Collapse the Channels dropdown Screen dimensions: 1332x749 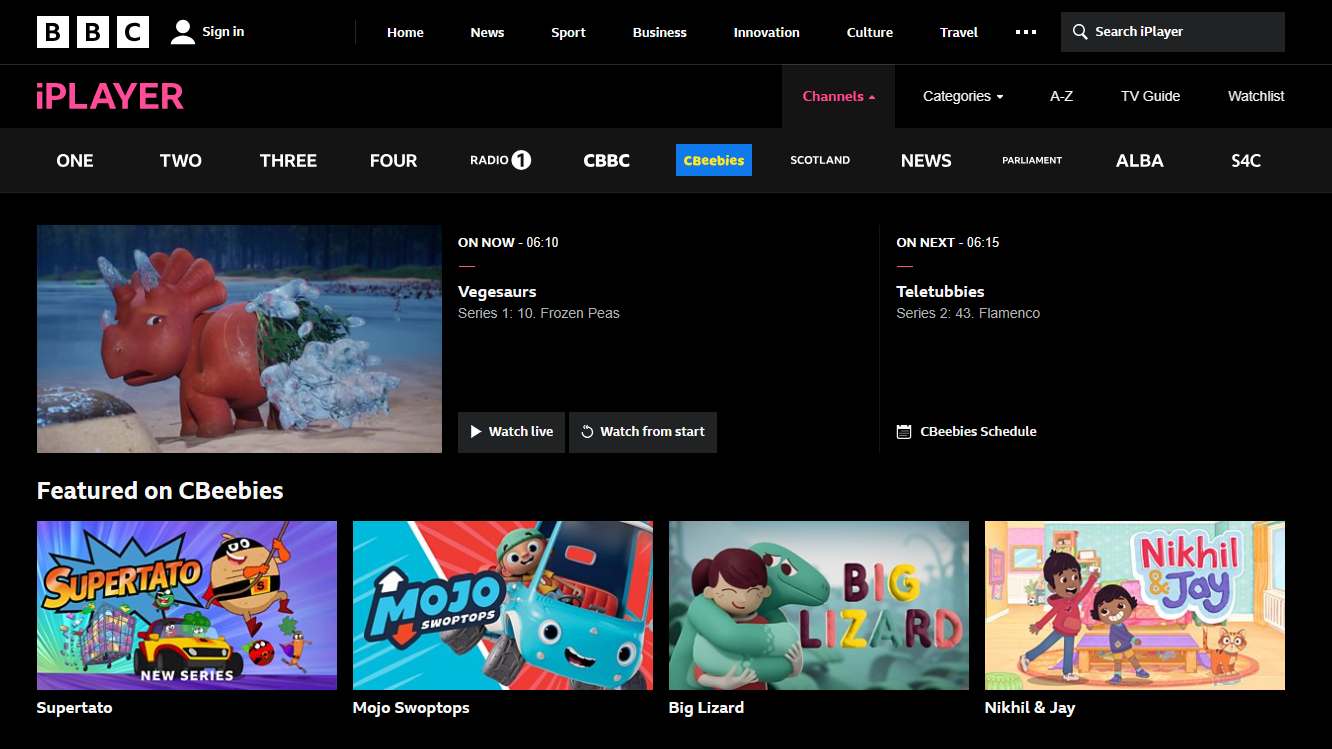838,96
